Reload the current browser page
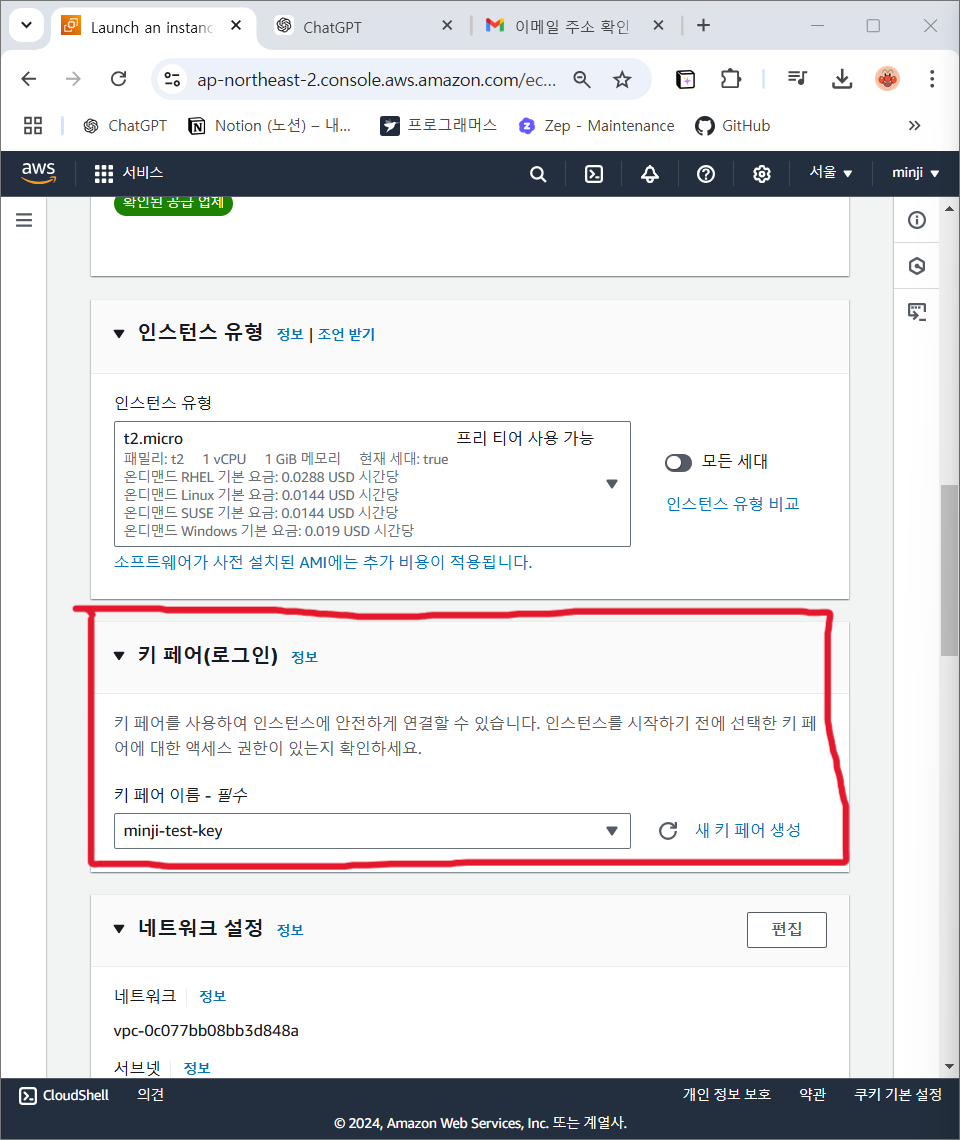 pos(119,79)
